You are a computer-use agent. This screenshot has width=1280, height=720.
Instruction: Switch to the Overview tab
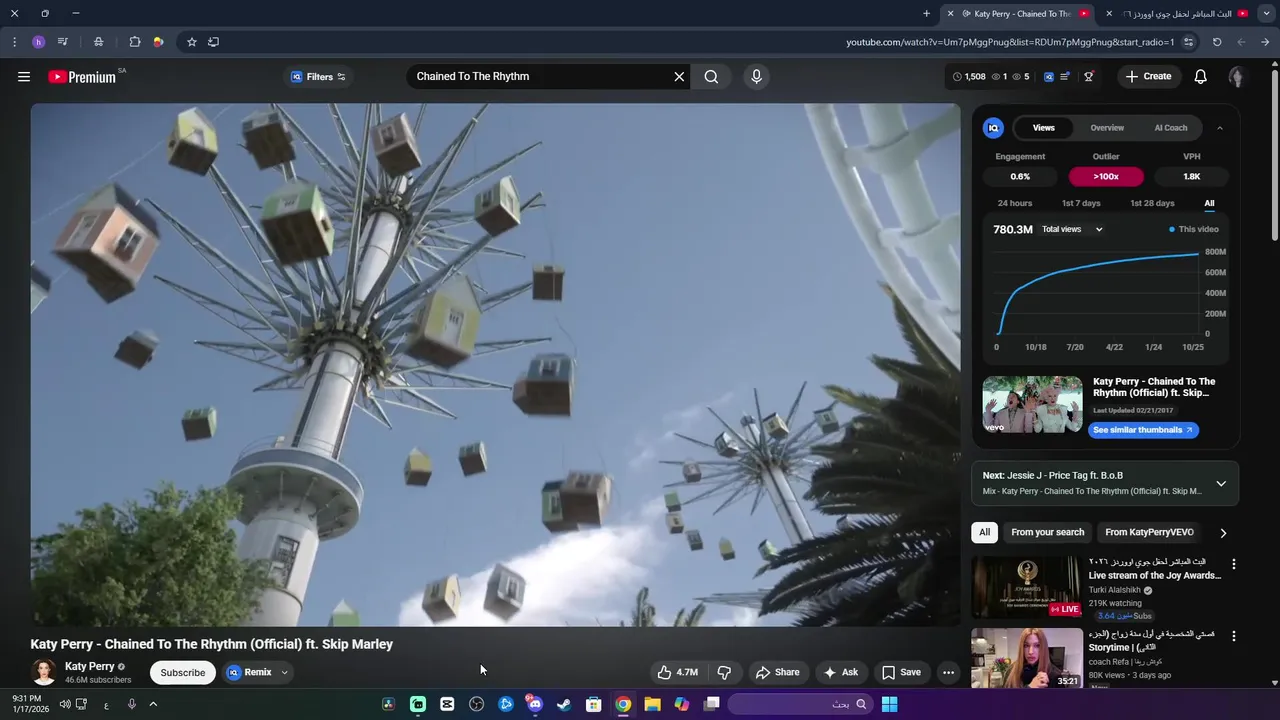coord(1107,128)
